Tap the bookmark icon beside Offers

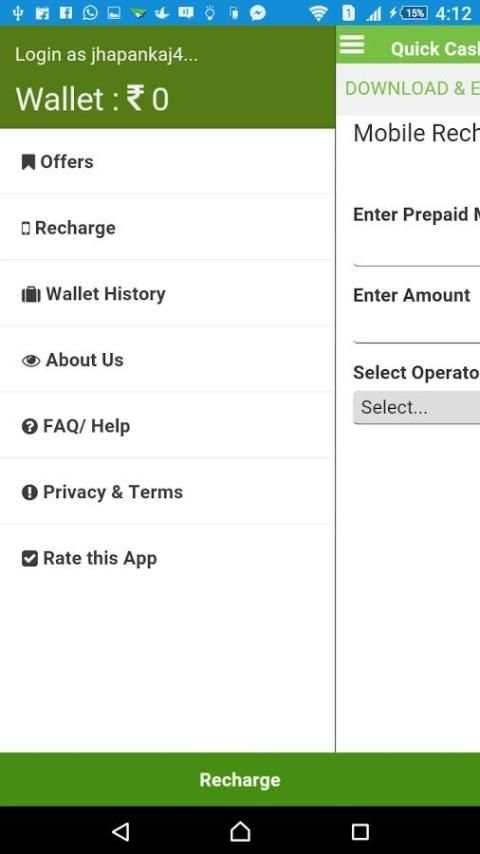(x=28, y=162)
